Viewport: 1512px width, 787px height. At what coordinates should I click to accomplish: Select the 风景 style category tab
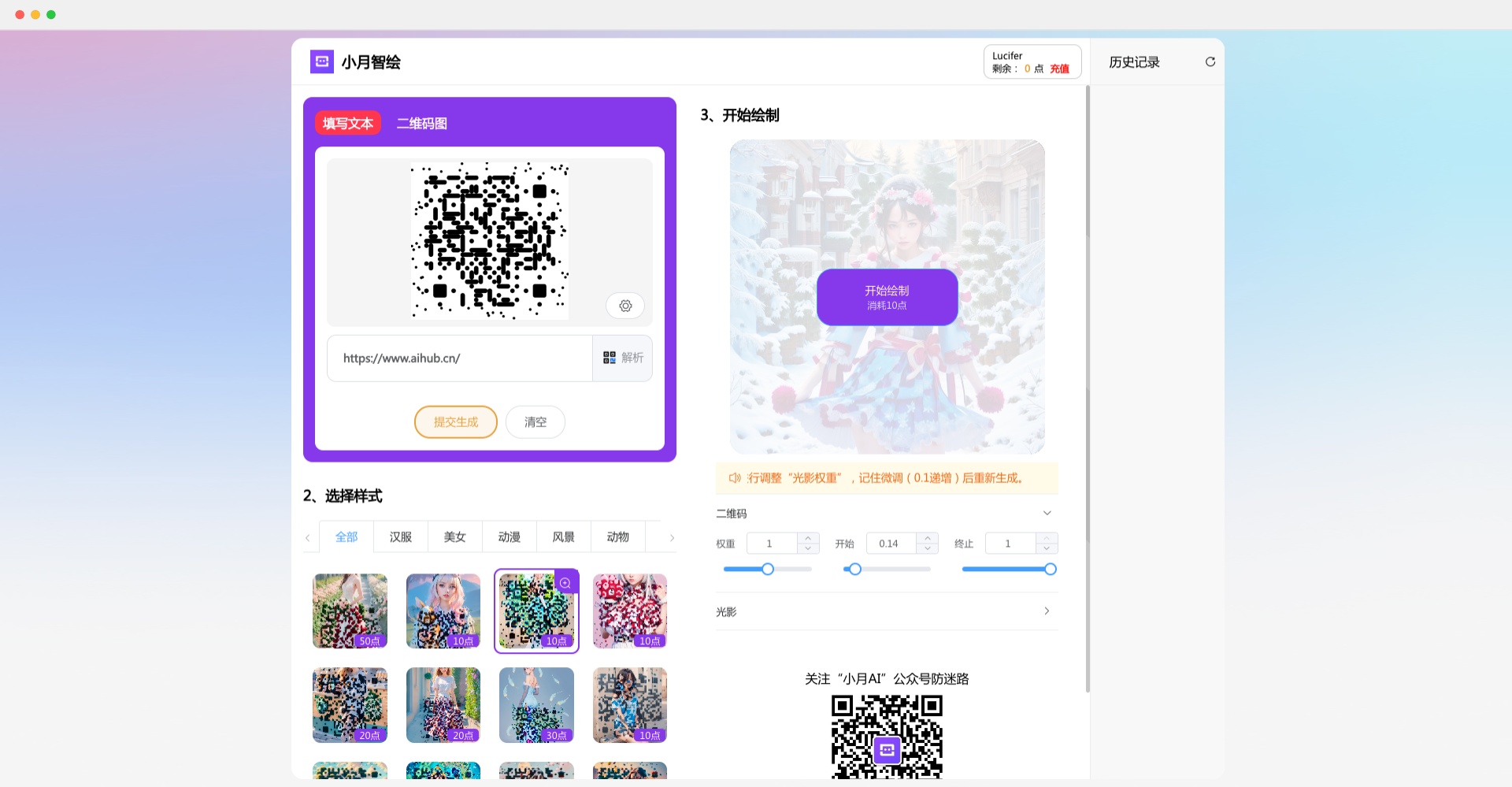click(564, 536)
